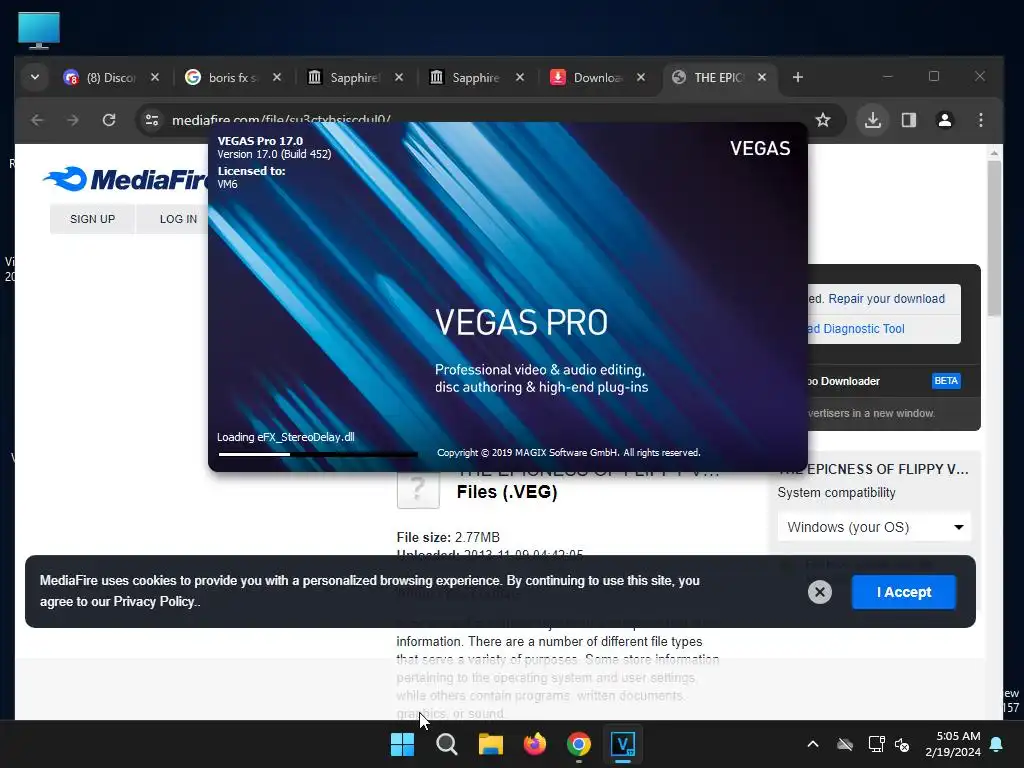The image size is (1024, 768).
Task: Open Firefox from taskbar
Action: tap(535, 744)
